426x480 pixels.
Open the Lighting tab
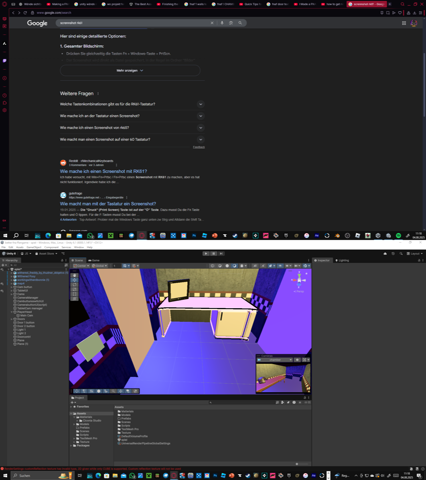(x=342, y=260)
